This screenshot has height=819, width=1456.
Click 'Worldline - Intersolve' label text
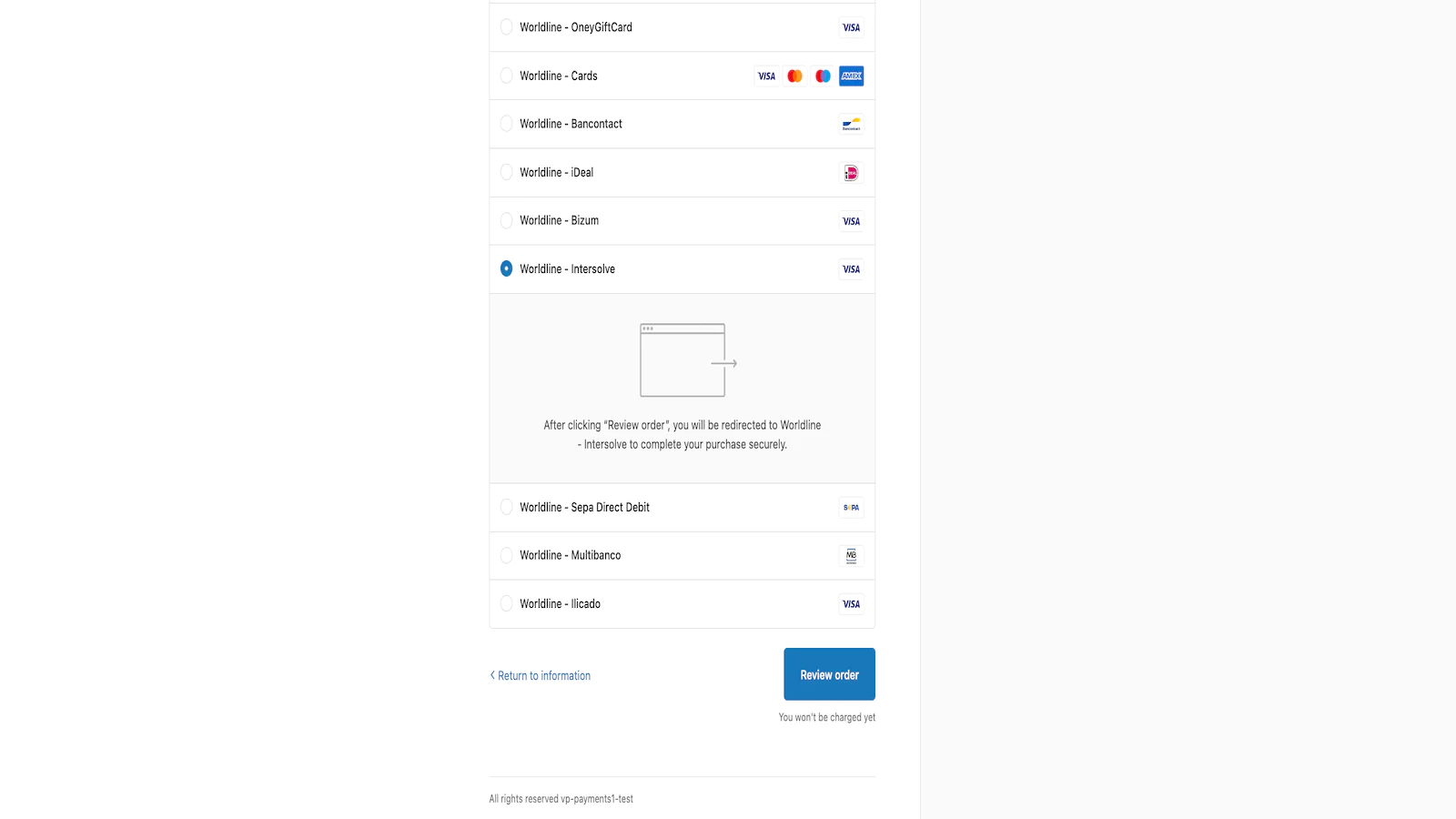567,268
